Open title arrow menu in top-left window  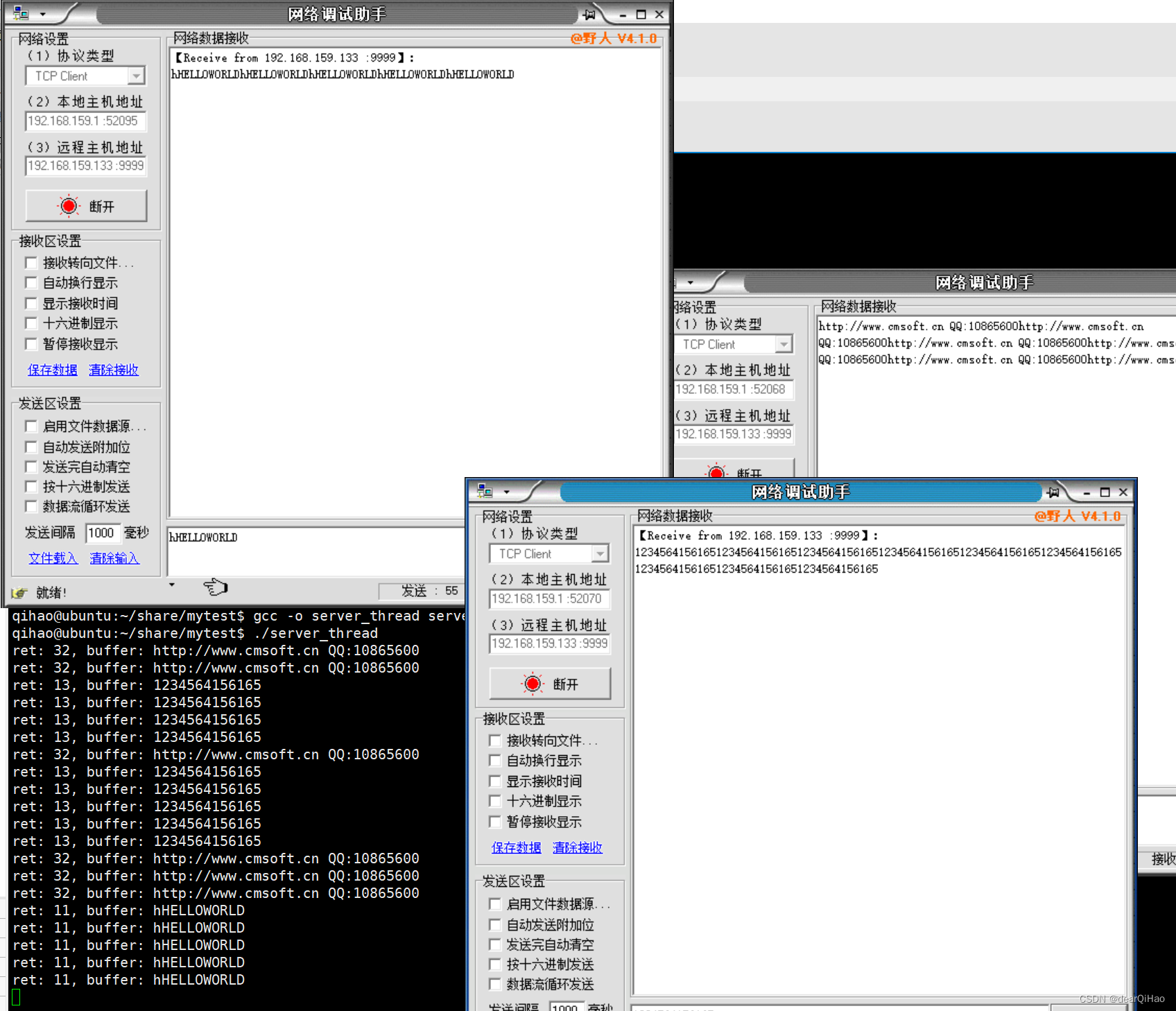point(43,14)
